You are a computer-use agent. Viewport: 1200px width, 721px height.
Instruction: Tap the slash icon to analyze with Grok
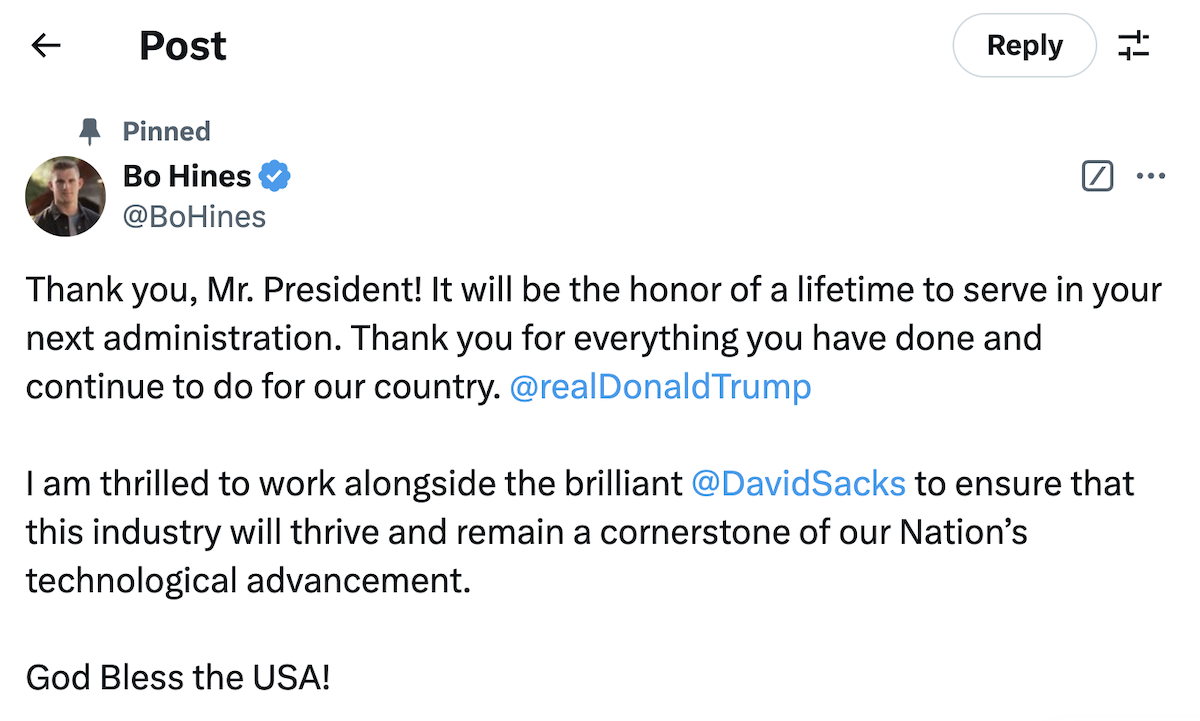coord(1097,176)
